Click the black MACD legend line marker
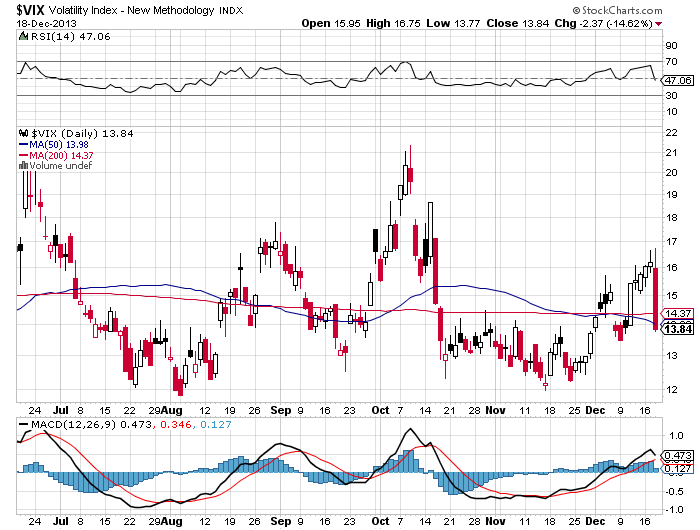 (x=24, y=424)
